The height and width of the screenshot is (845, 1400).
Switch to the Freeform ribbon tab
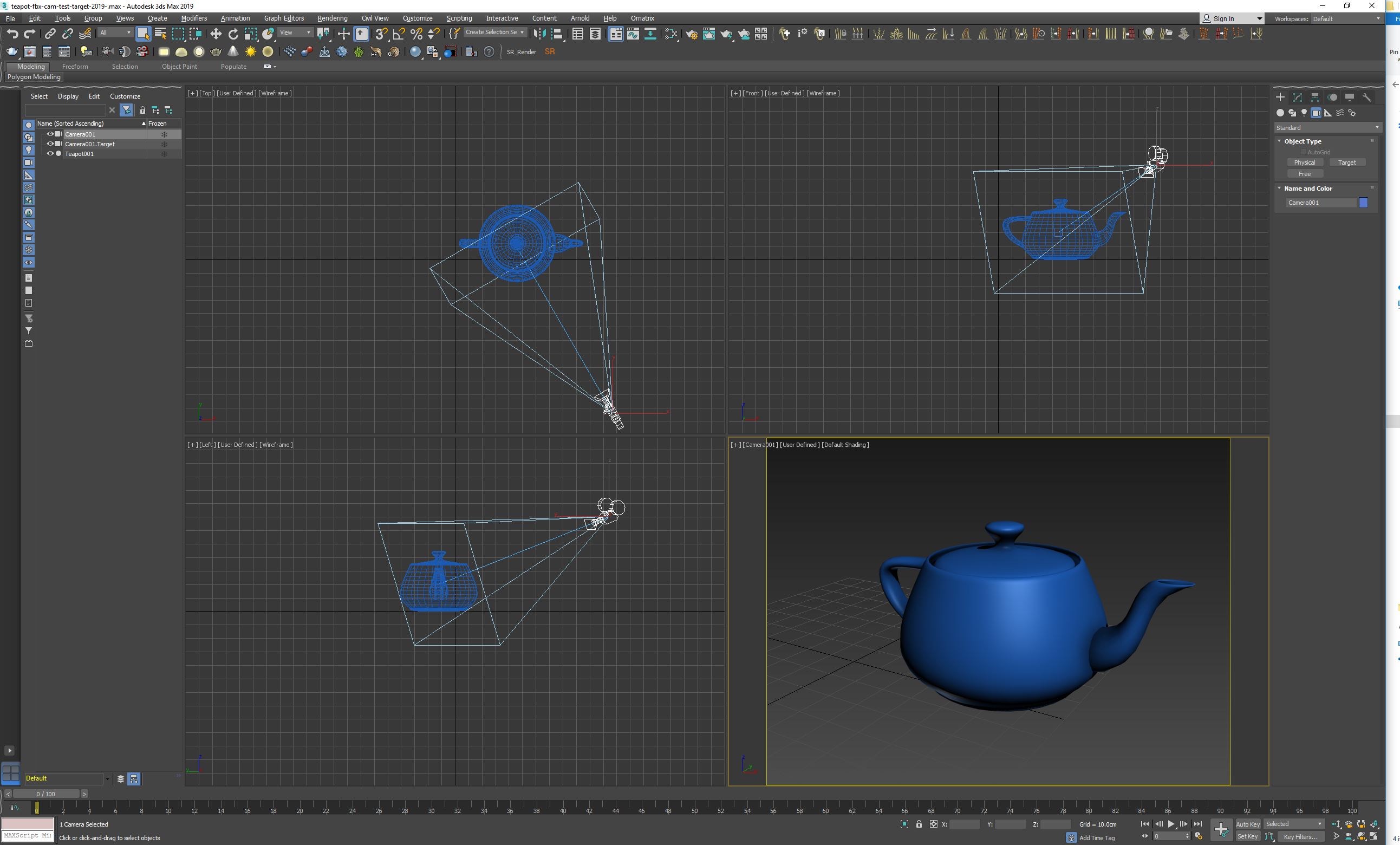[75, 67]
